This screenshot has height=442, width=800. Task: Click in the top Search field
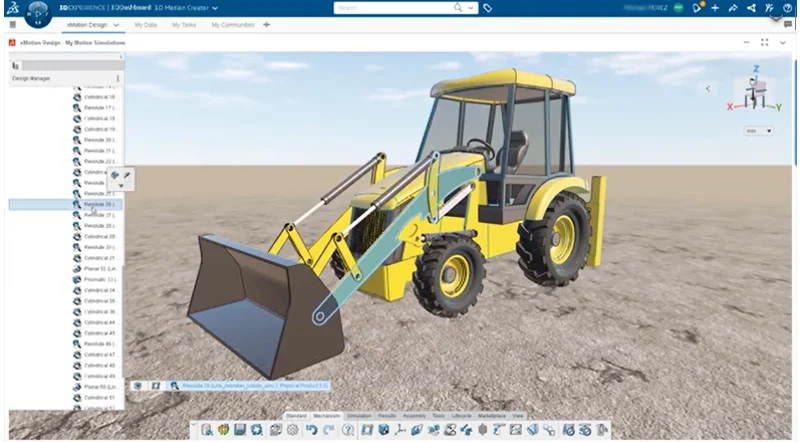[400, 8]
